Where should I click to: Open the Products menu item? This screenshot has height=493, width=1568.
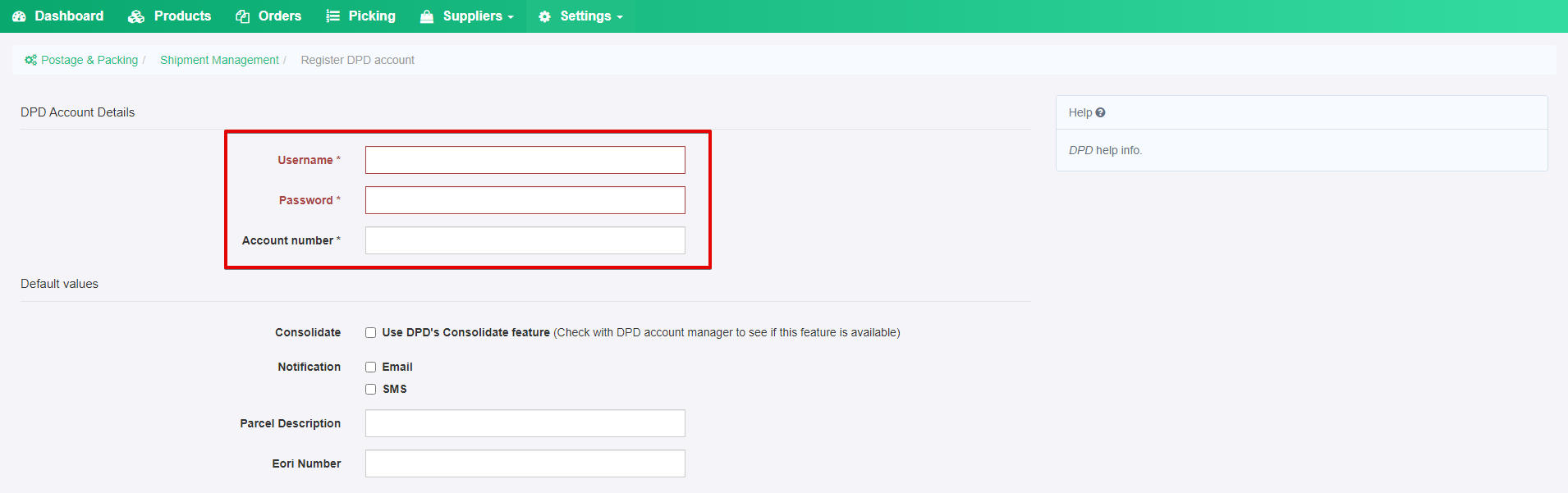(x=170, y=16)
